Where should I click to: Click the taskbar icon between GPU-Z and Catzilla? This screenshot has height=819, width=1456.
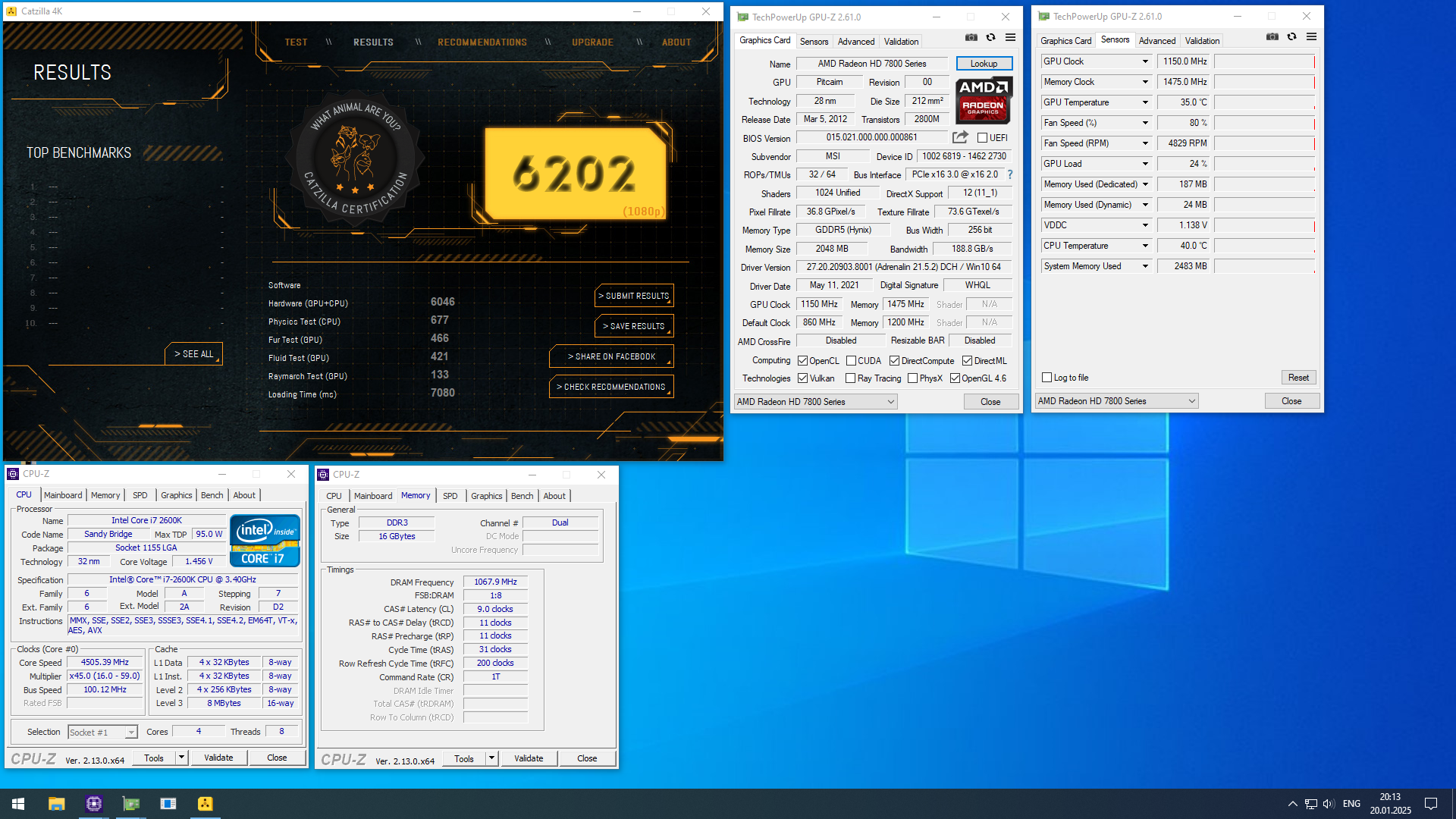click(x=168, y=804)
